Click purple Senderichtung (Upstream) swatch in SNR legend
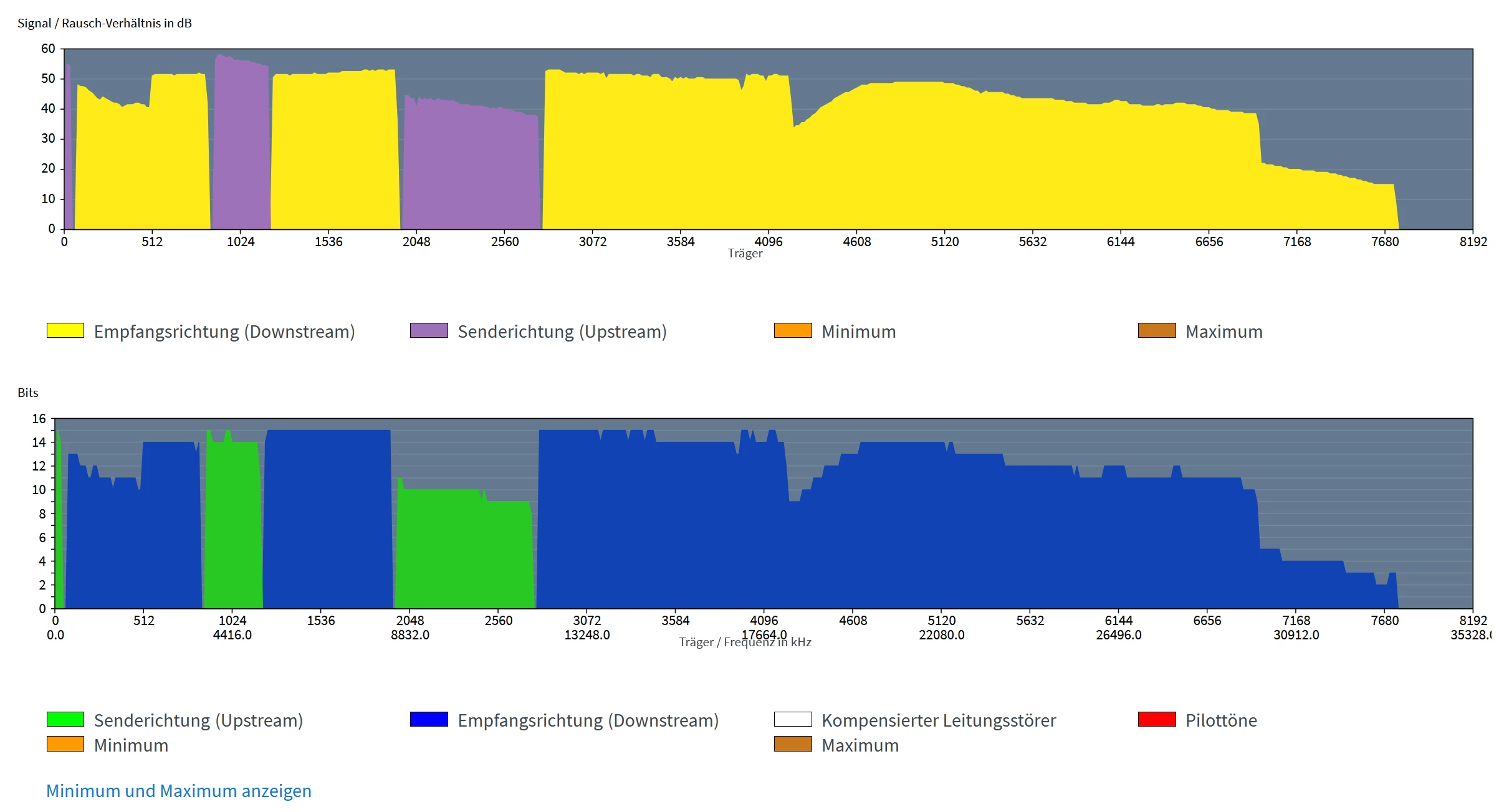 [429, 330]
